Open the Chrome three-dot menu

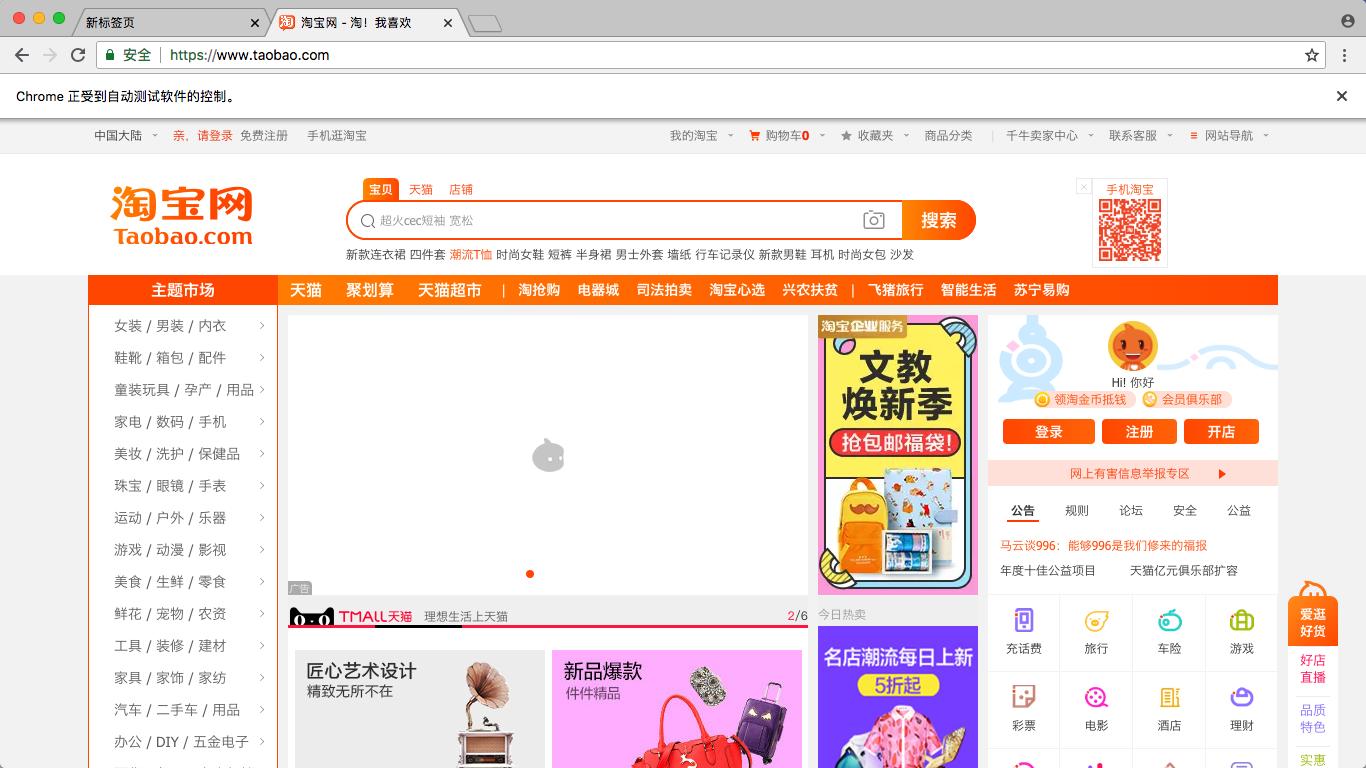1346,55
